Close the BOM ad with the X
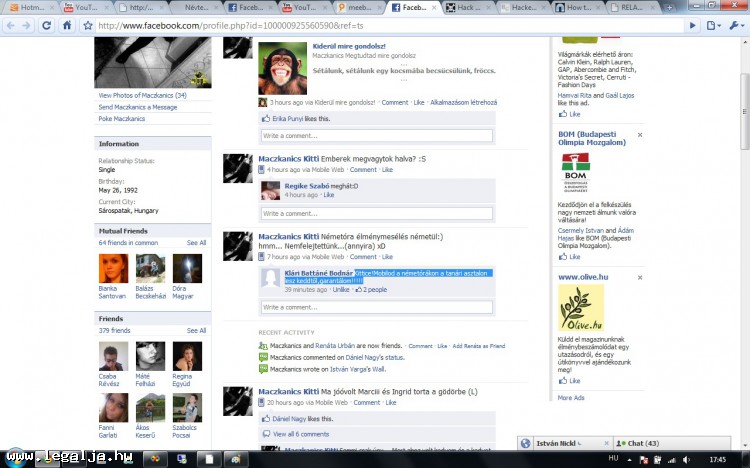The image size is (750, 468). (640, 135)
